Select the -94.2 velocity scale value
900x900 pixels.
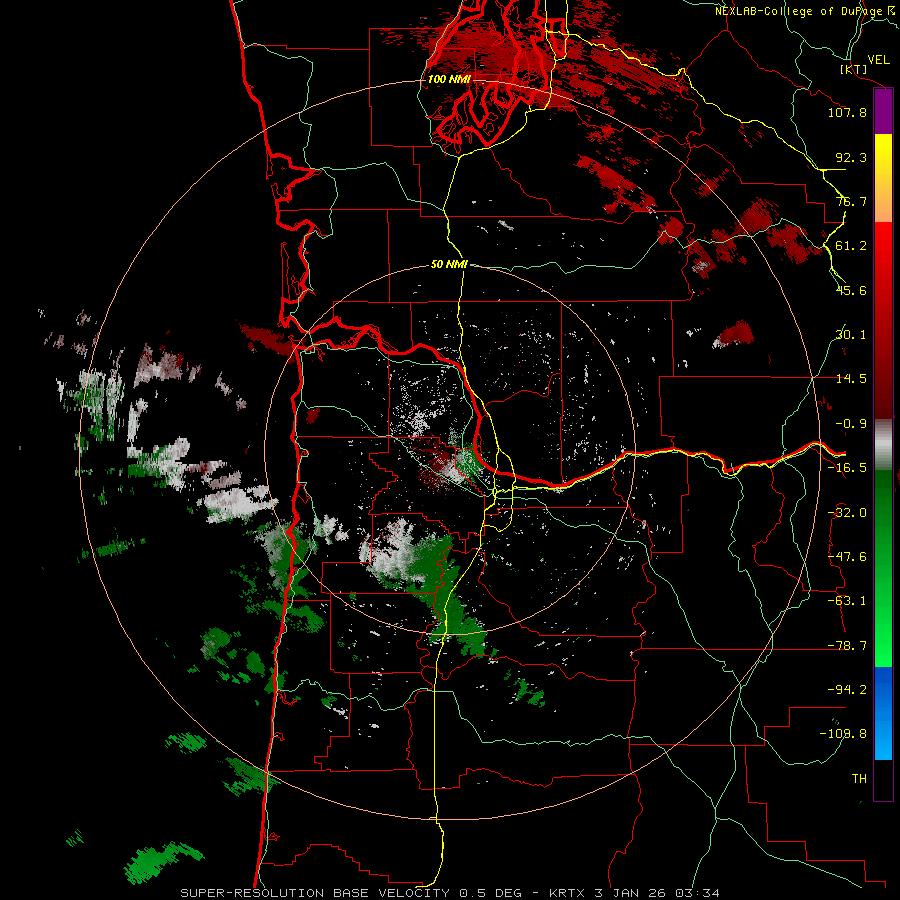(x=847, y=690)
